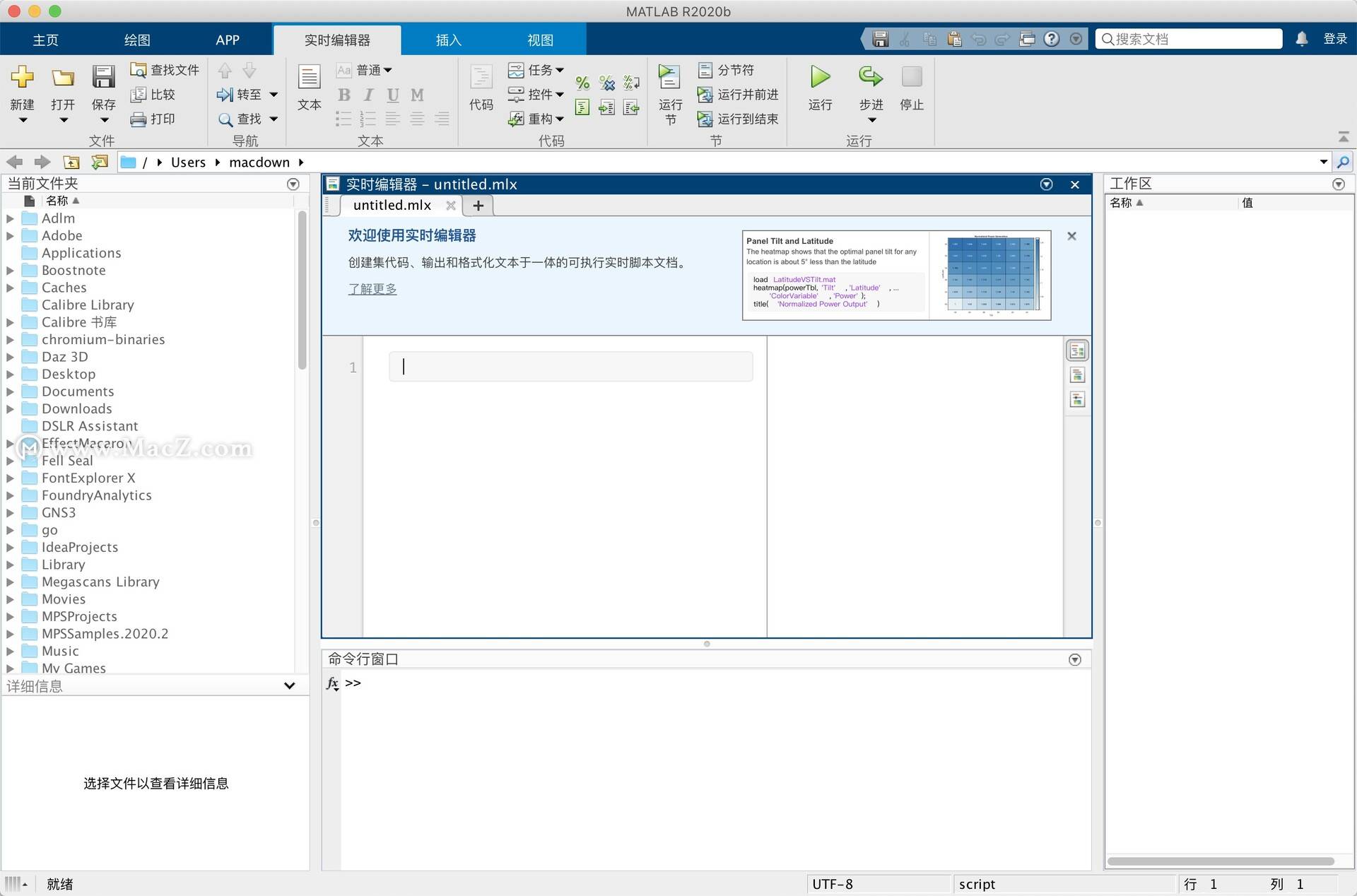Toggle Italic formatting
The height and width of the screenshot is (896, 1357).
click(368, 95)
